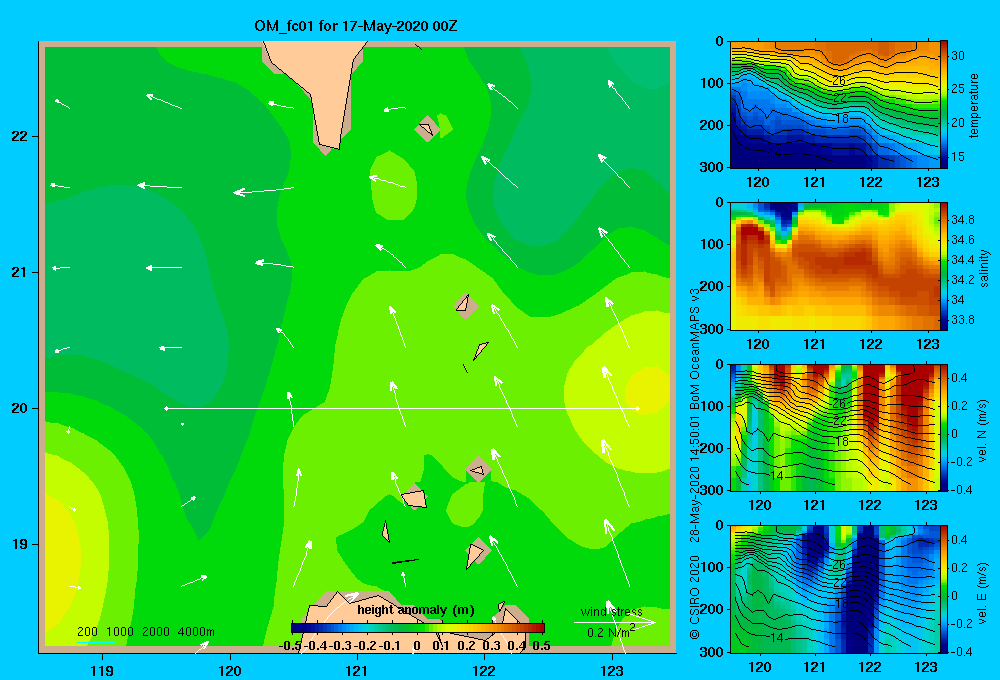The image size is (1000, 680).
Task: Click the white transect line at 20 latitude
Action: [x=402, y=408]
